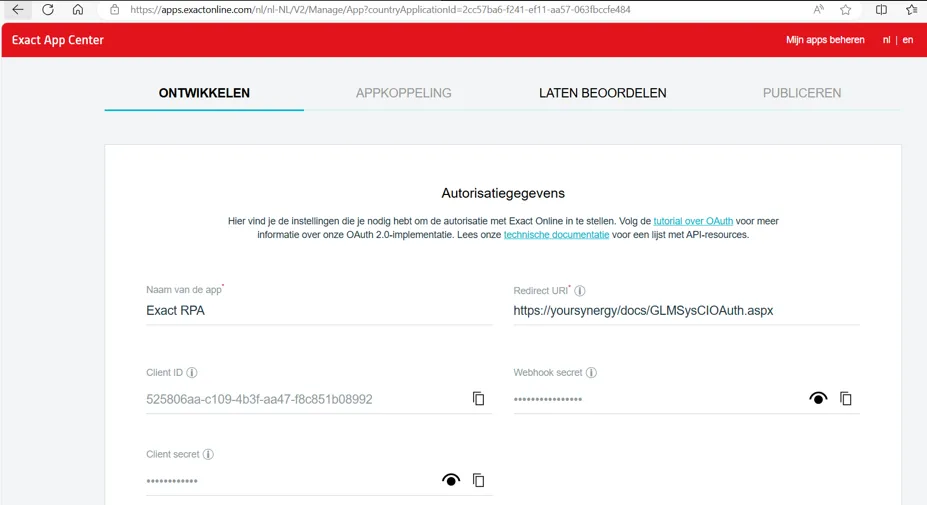Select the Autorisatiegegevens heading
Image resolution: width=927 pixels, height=505 pixels.
click(x=503, y=193)
